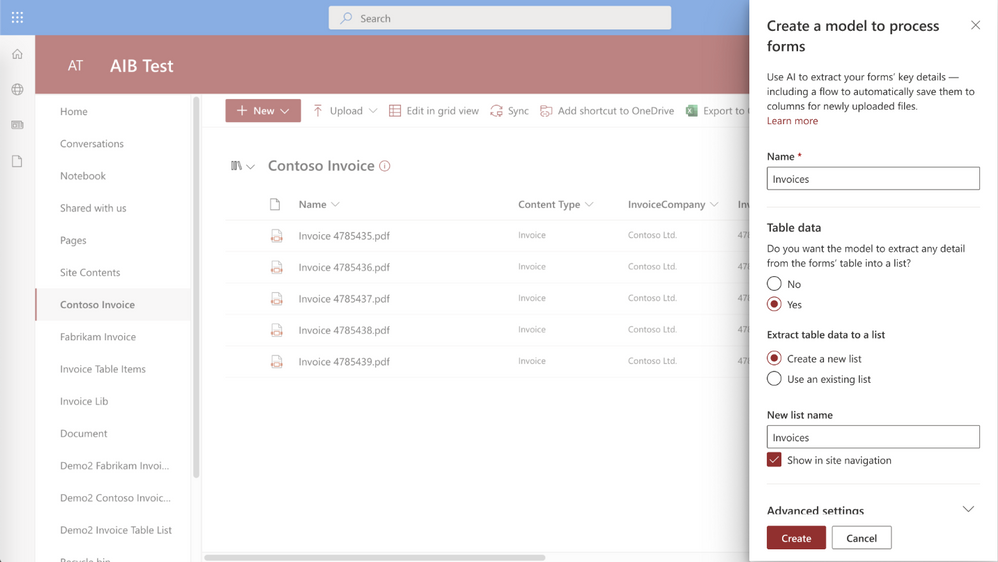Click the Learn more link
The height and width of the screenshot is (562, 998).
(792, 121)
